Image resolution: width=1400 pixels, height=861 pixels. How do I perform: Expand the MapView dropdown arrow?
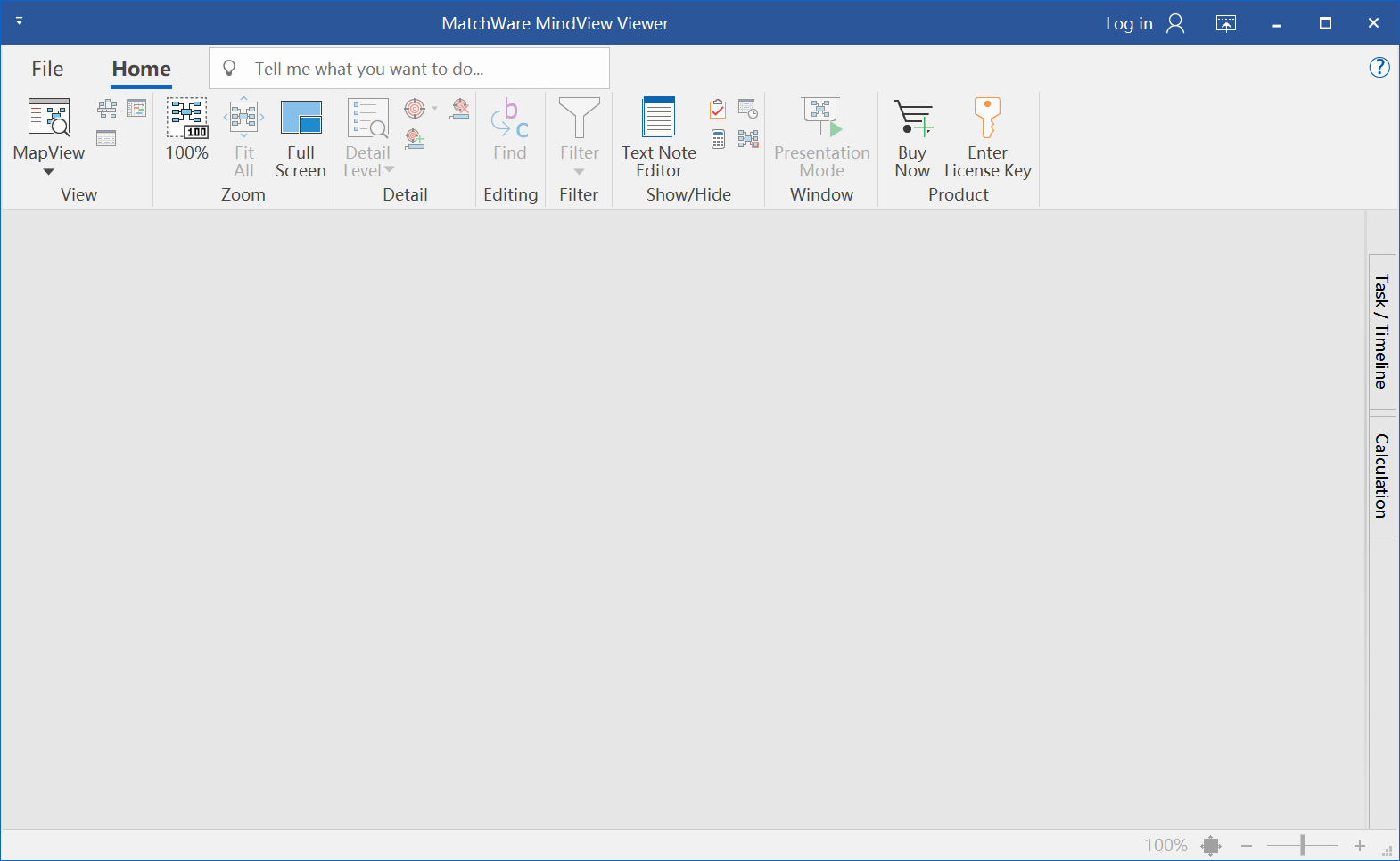pyautogui.click(x=49, y=172)
